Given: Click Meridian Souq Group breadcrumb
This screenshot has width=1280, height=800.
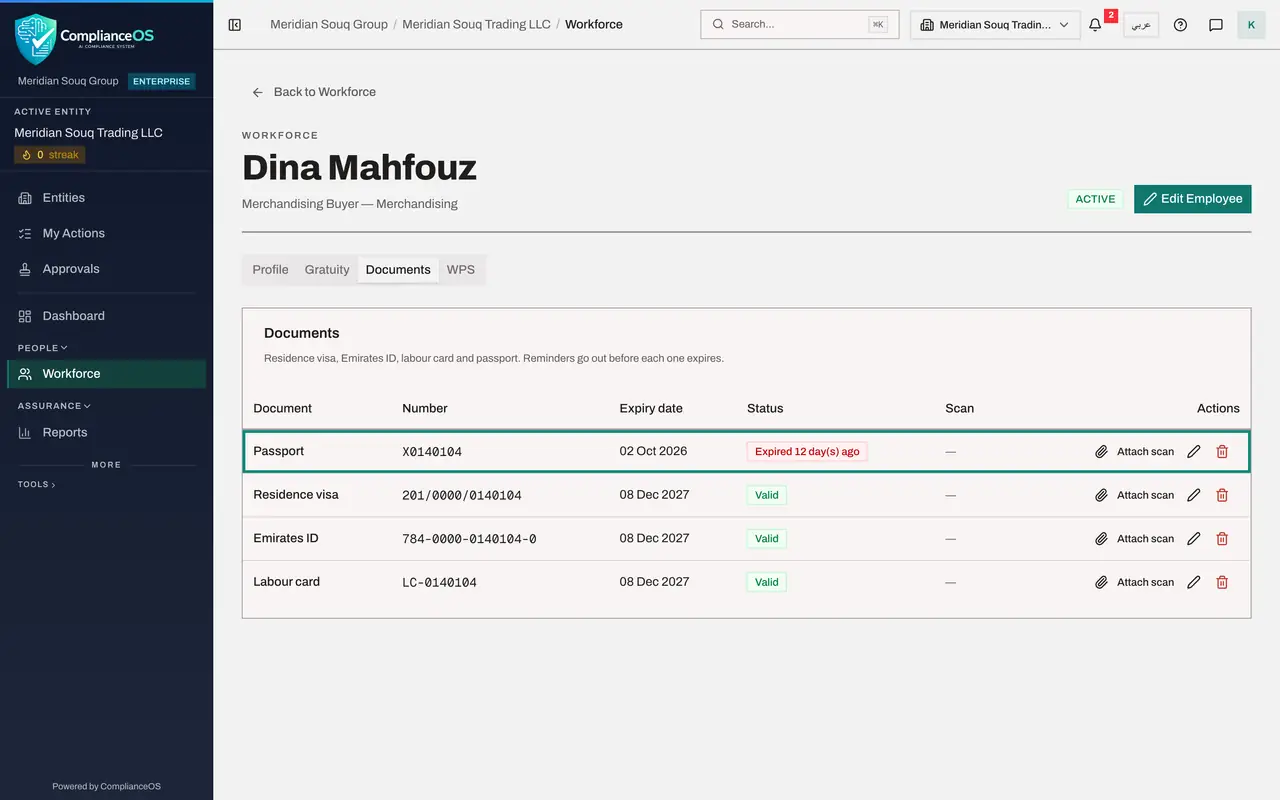Looking at the screenshot, I should pos(329,24).
